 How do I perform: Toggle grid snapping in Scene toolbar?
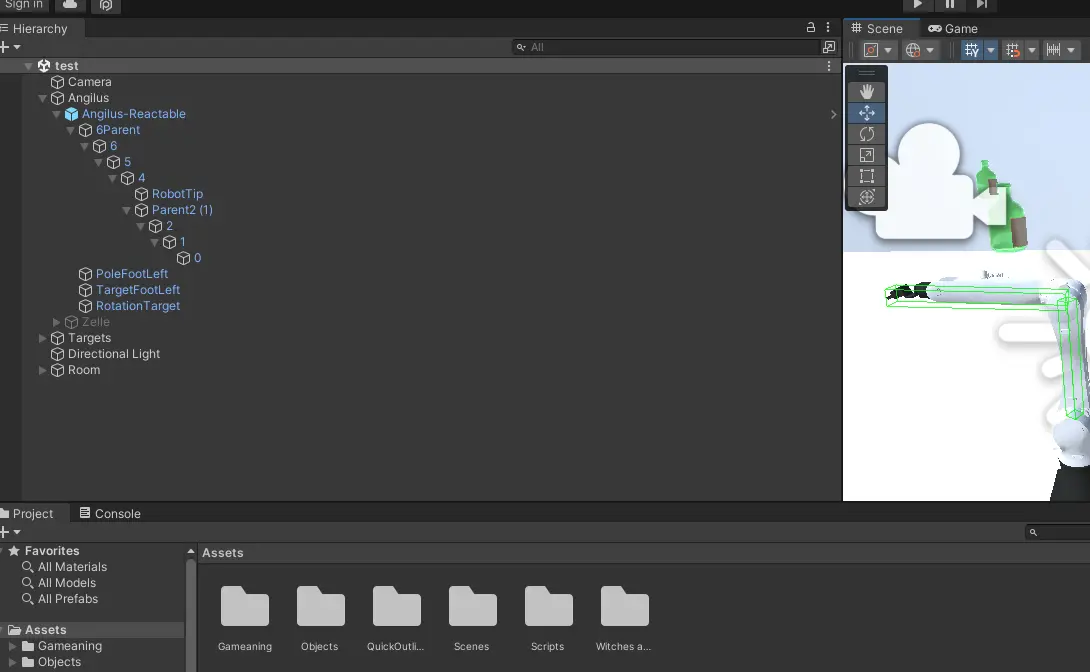[1012, 50]
